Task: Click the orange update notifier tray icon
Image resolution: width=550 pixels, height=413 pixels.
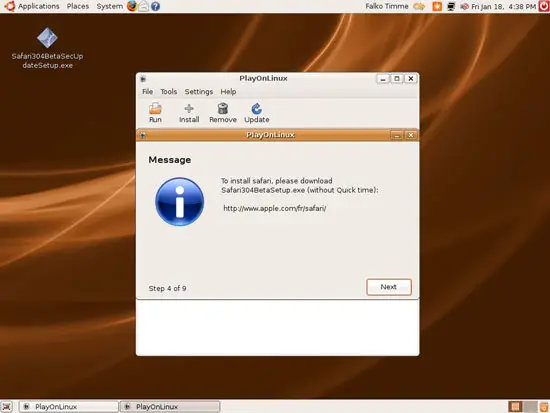Action: 437,6
